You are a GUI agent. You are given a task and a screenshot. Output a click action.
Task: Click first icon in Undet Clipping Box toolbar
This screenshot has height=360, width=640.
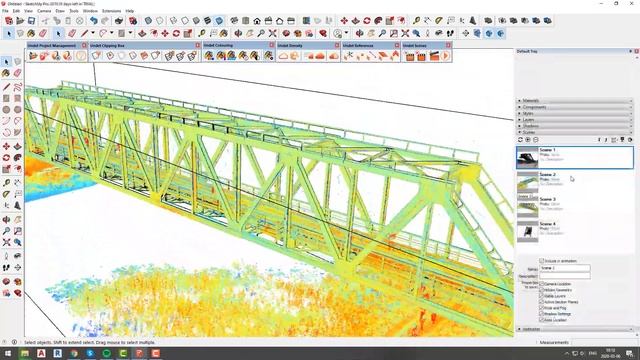click(96, 56)
